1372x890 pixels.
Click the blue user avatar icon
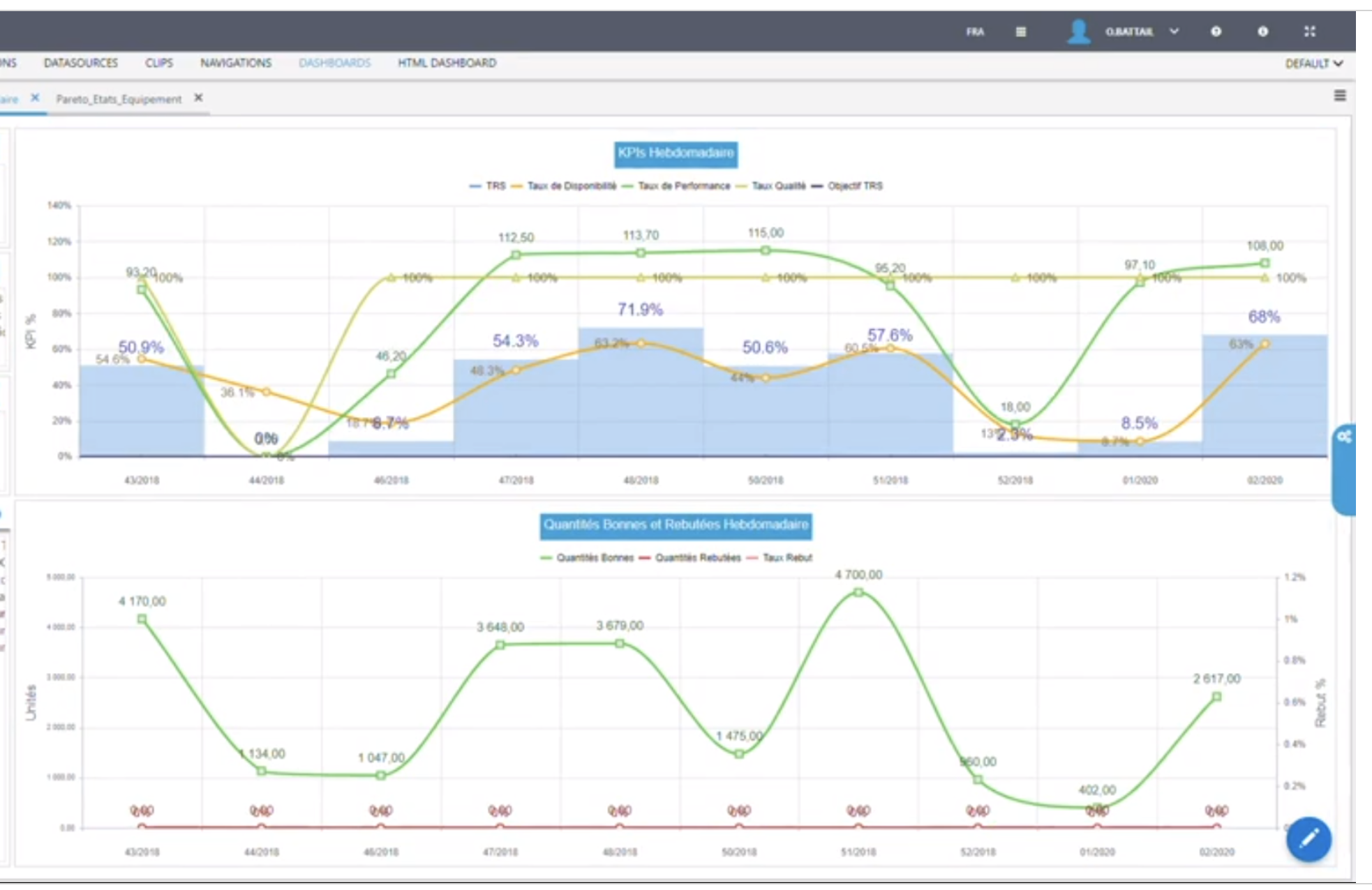(1078, 31)
